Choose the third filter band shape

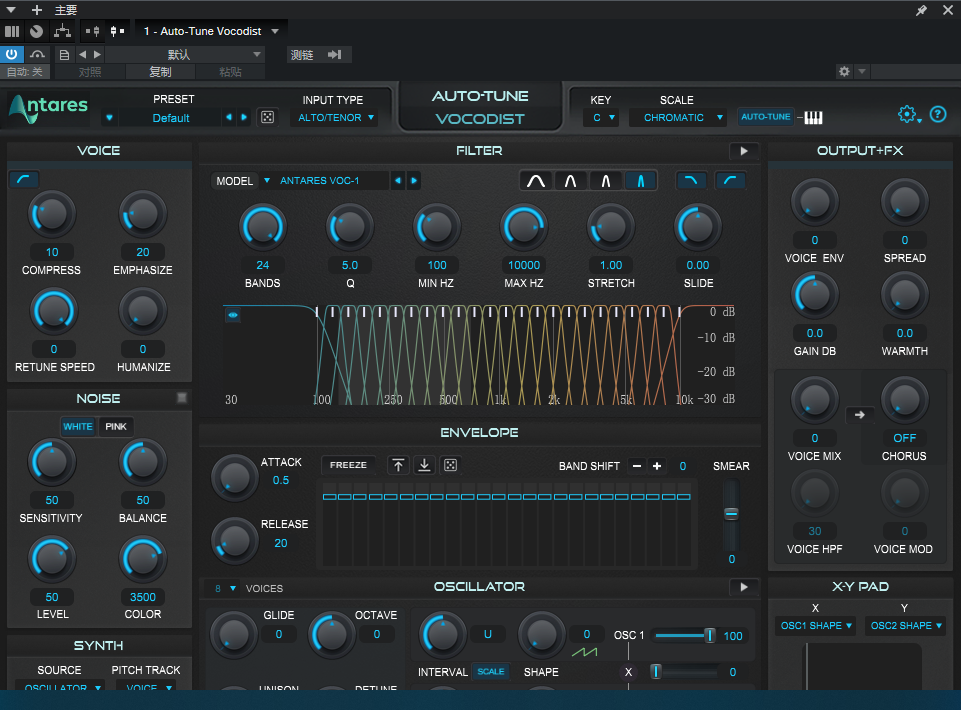click(606, 181)
